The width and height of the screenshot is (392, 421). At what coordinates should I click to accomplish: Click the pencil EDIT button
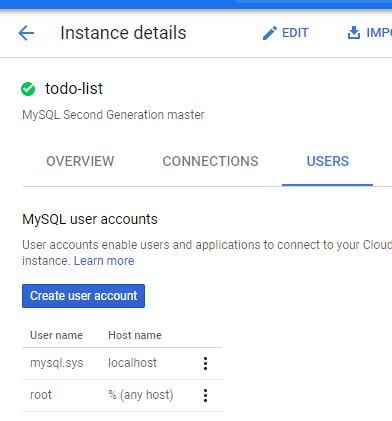286,33
